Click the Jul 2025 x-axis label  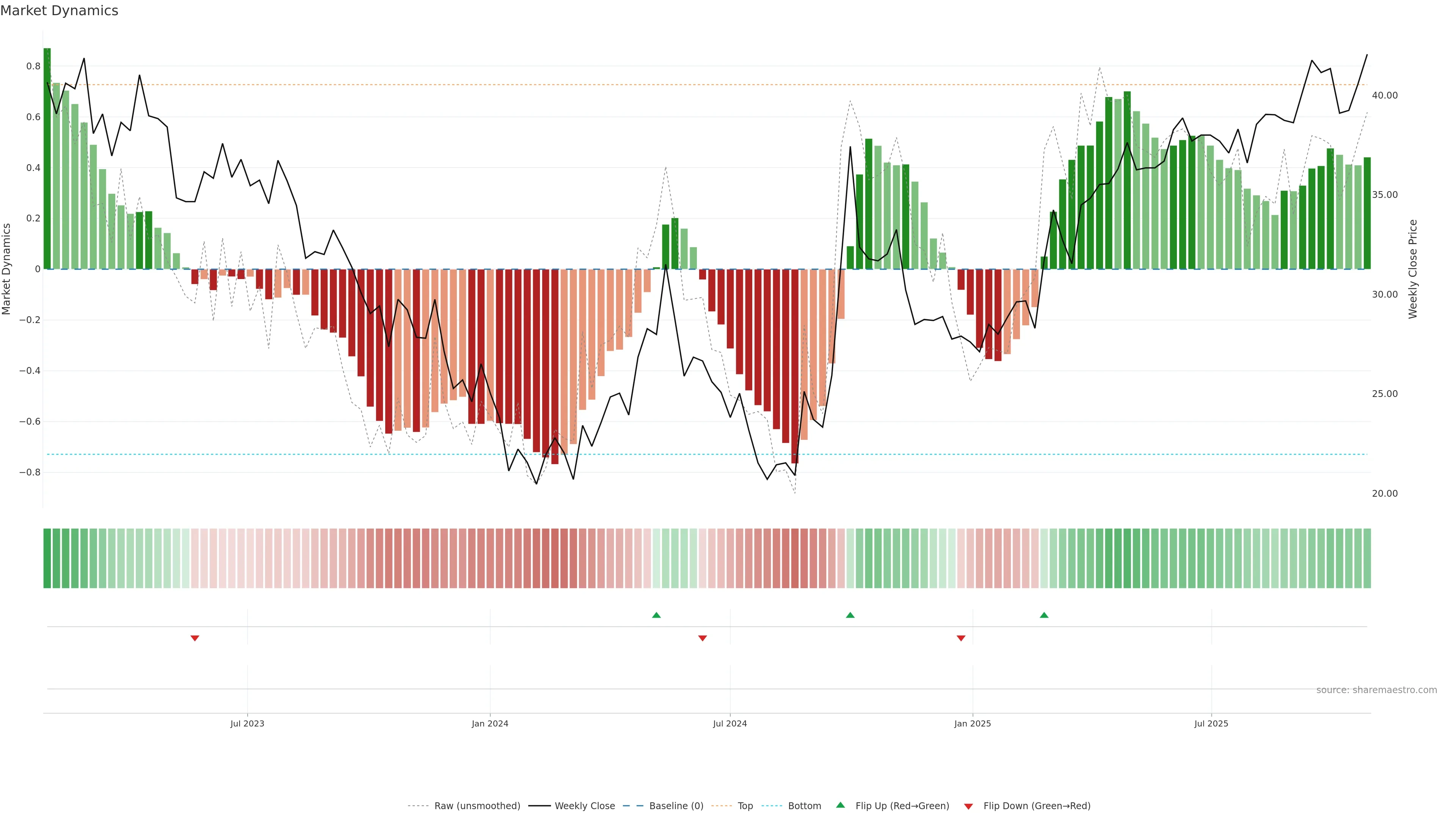[1211, 723]
